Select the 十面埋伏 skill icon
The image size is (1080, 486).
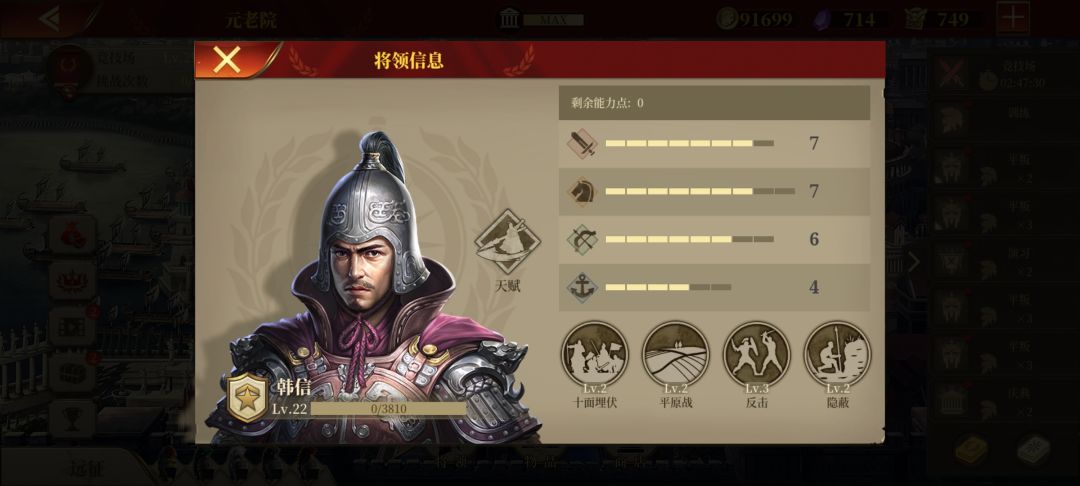click(594, 355)
